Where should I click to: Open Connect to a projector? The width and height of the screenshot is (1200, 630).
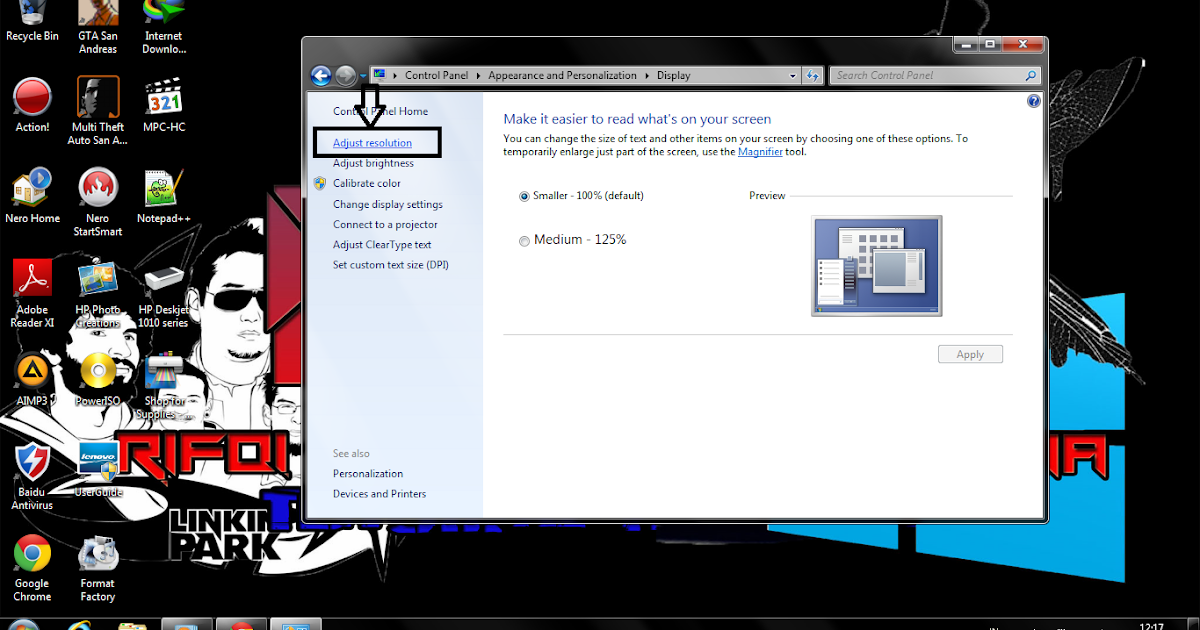tap(385, 224)
